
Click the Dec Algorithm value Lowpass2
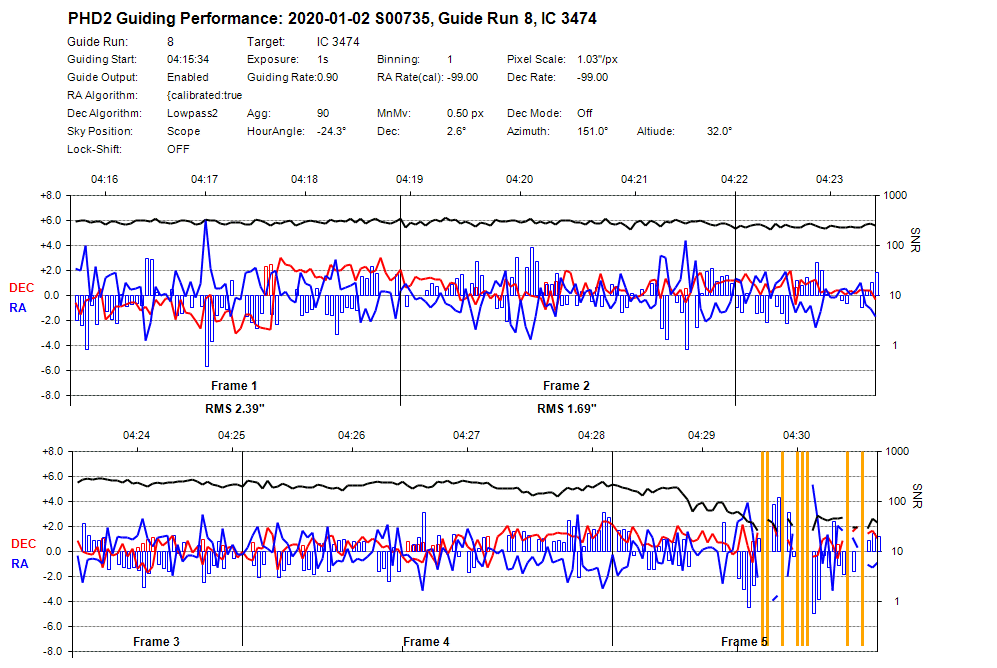point(192,113)
